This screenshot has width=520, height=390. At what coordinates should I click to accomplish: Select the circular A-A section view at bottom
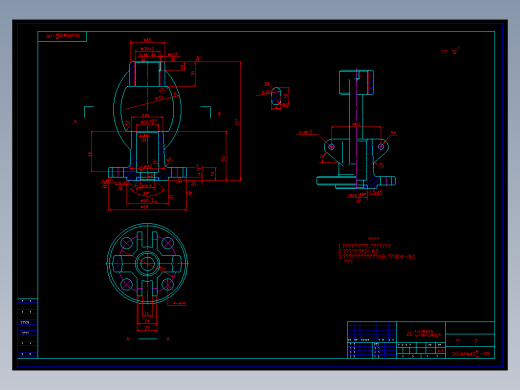click(x=147, y=263)
